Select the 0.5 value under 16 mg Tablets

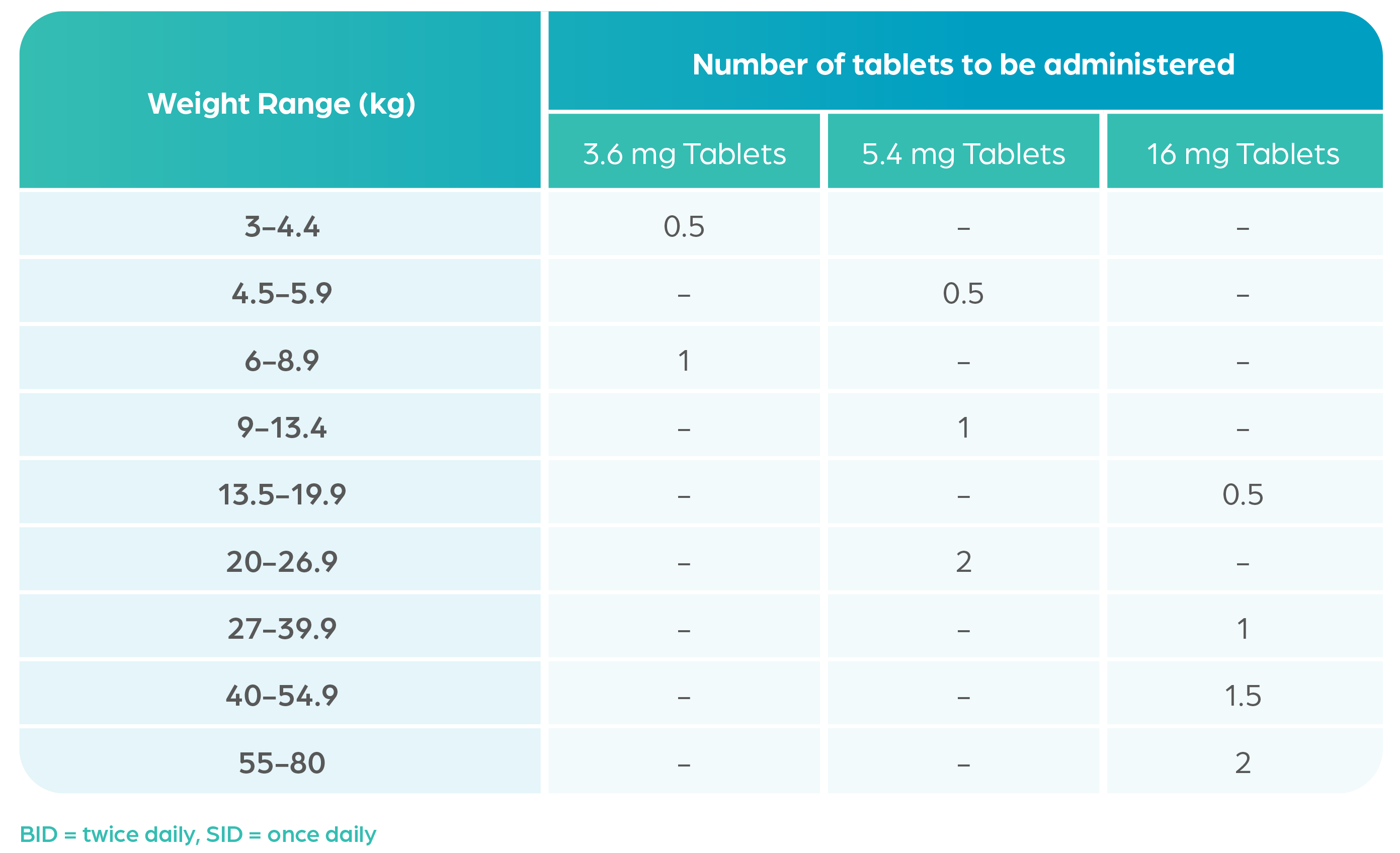coord(1243,494)
